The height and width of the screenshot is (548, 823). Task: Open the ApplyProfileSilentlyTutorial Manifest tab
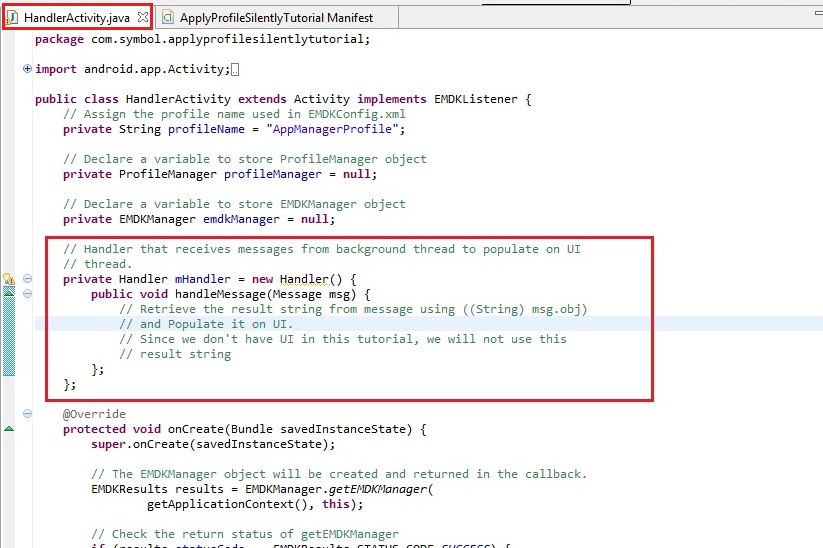(275, 17)
